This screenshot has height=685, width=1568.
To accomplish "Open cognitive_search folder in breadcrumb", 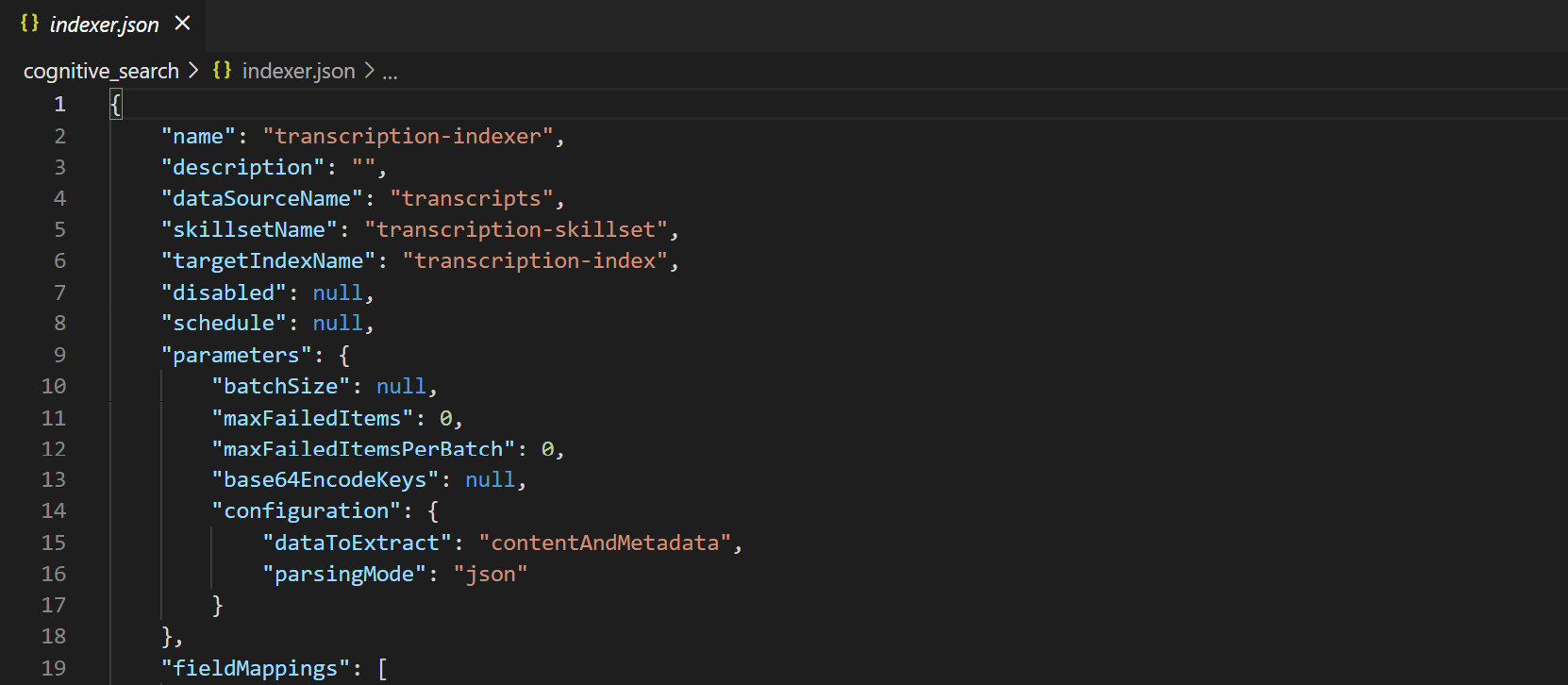I will pos(101,71).
